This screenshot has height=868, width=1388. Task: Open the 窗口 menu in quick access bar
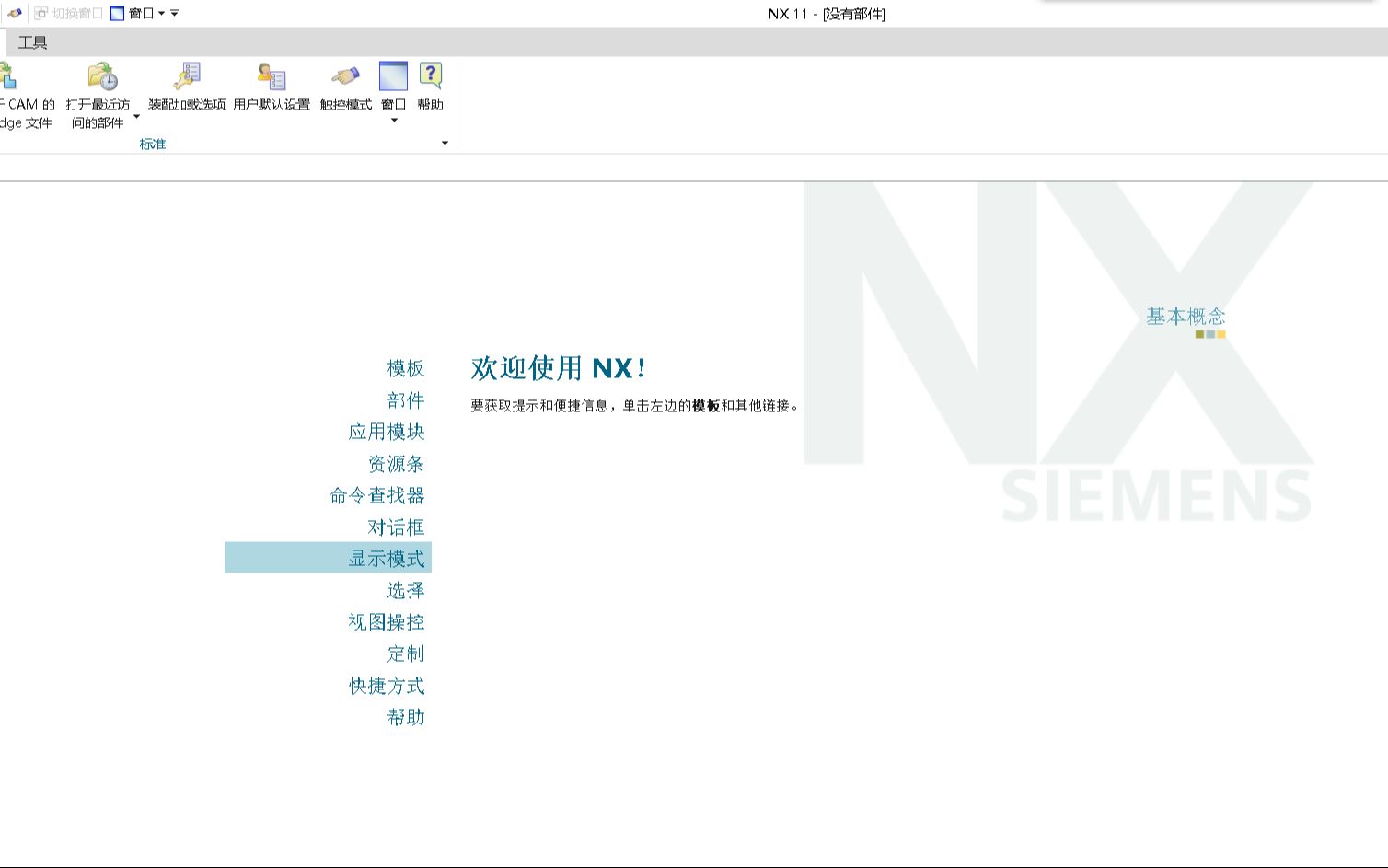click(137, 14)
